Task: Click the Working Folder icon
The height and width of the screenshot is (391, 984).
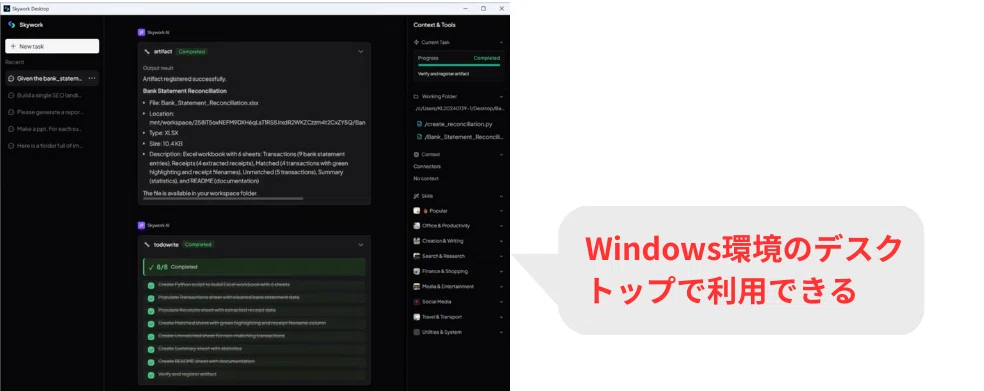Action: [x=416, y=97]
